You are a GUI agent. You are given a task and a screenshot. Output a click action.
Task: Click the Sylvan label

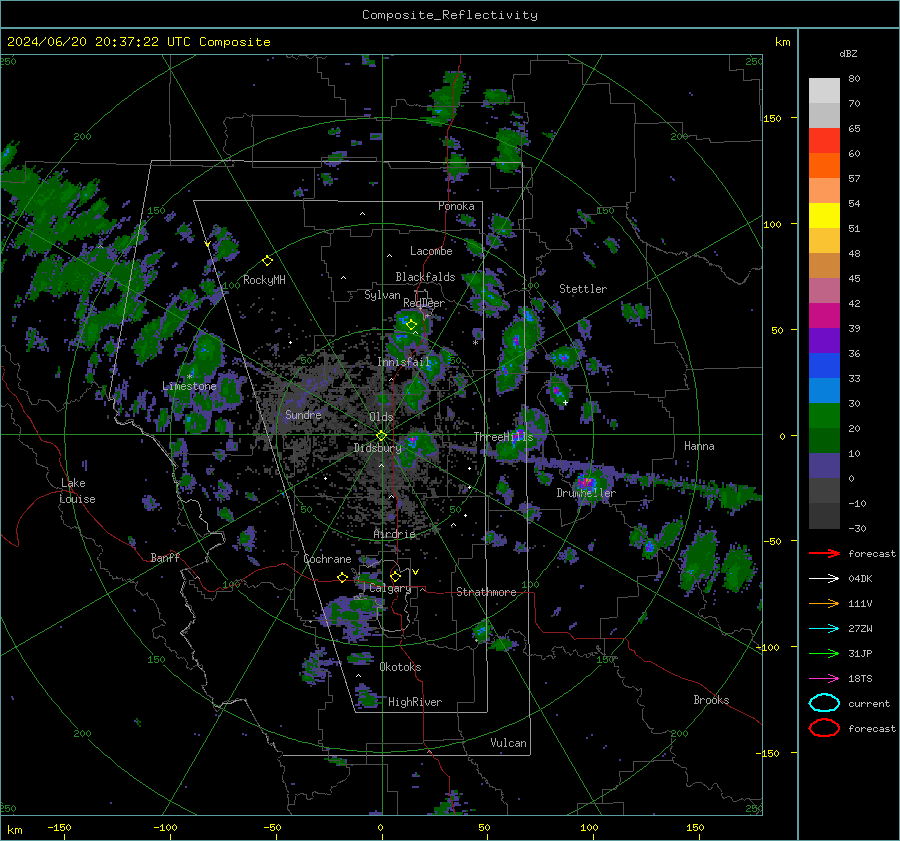pyautogui.click(x=382, y=295)
